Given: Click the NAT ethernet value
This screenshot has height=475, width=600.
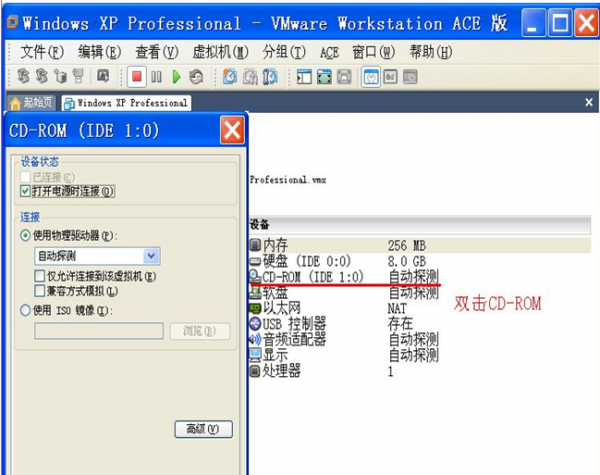Looking at the screenshot, I should click(x=397, y=308).
